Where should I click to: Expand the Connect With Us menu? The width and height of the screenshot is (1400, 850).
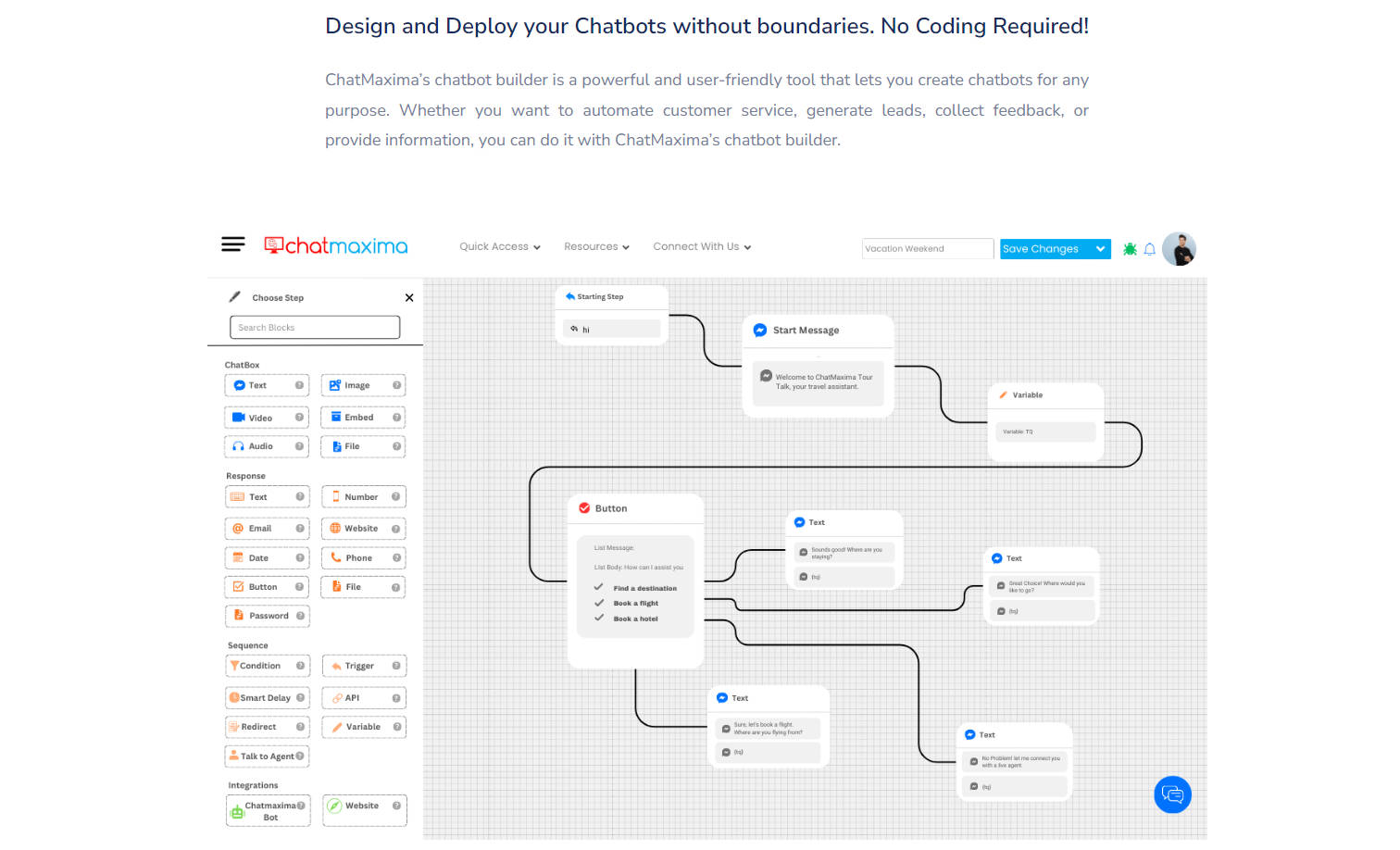click(702, 247)
